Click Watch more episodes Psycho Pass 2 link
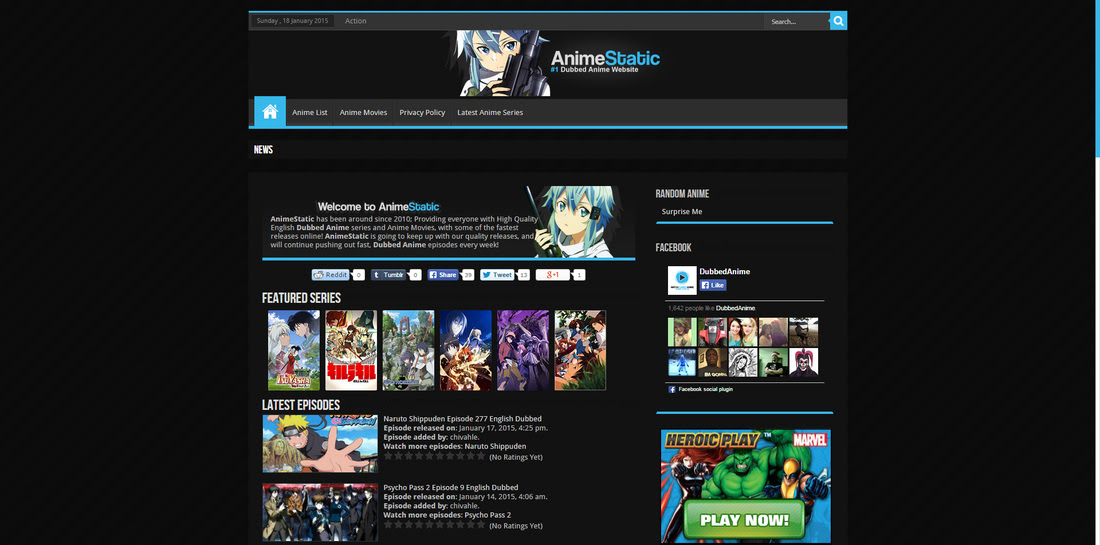Screen dimensions: 1100x545 (488, 515)
